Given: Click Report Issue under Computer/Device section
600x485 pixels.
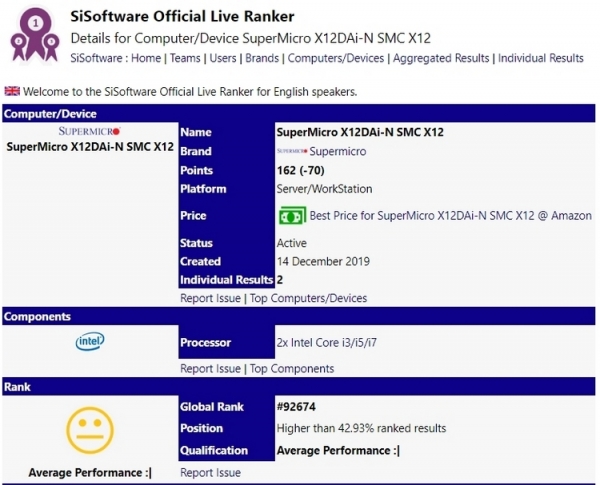Looking at the screenshot, I should pyautogui.click(x=210, y=298).
